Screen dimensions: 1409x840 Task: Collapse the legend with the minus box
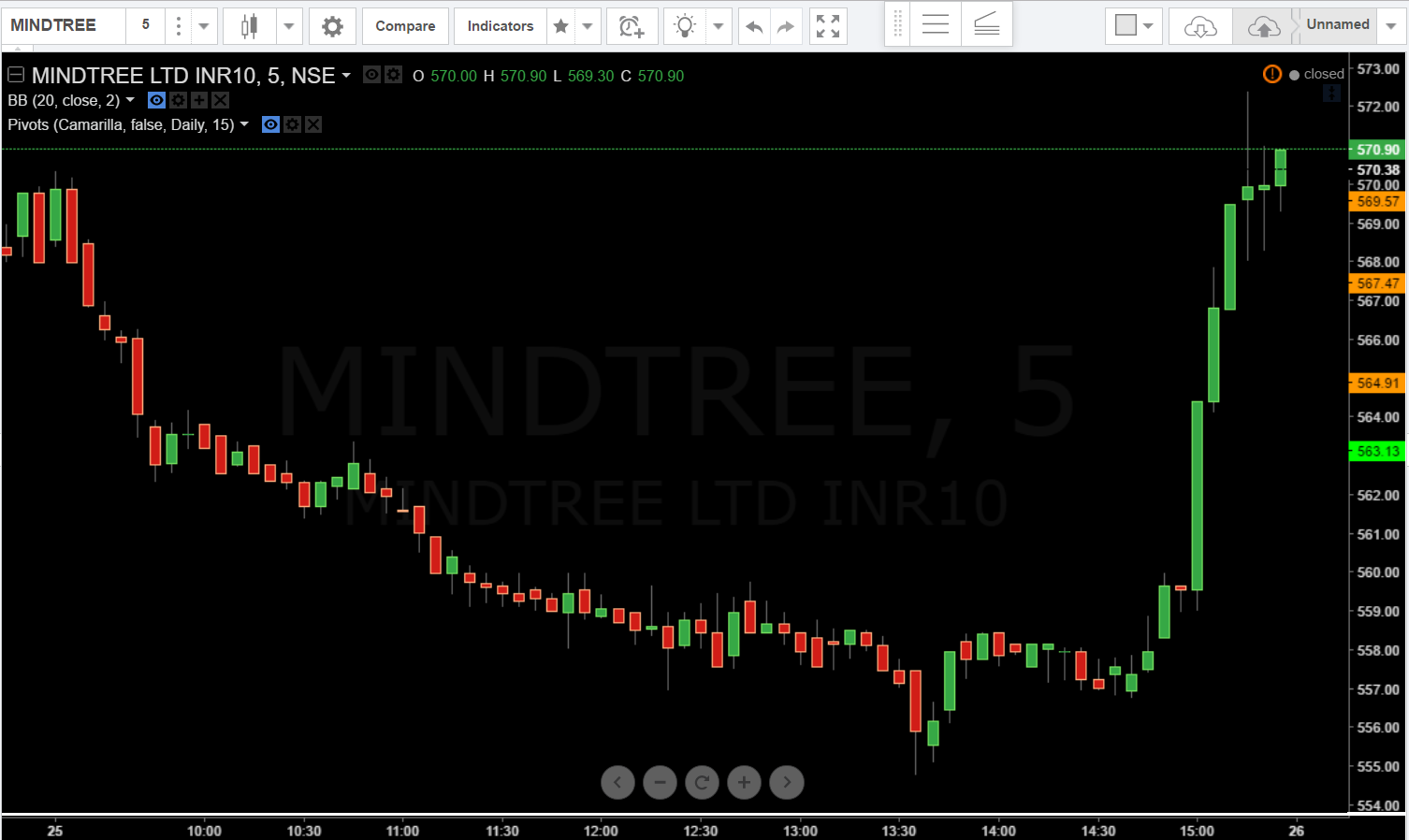pos(16,75)
